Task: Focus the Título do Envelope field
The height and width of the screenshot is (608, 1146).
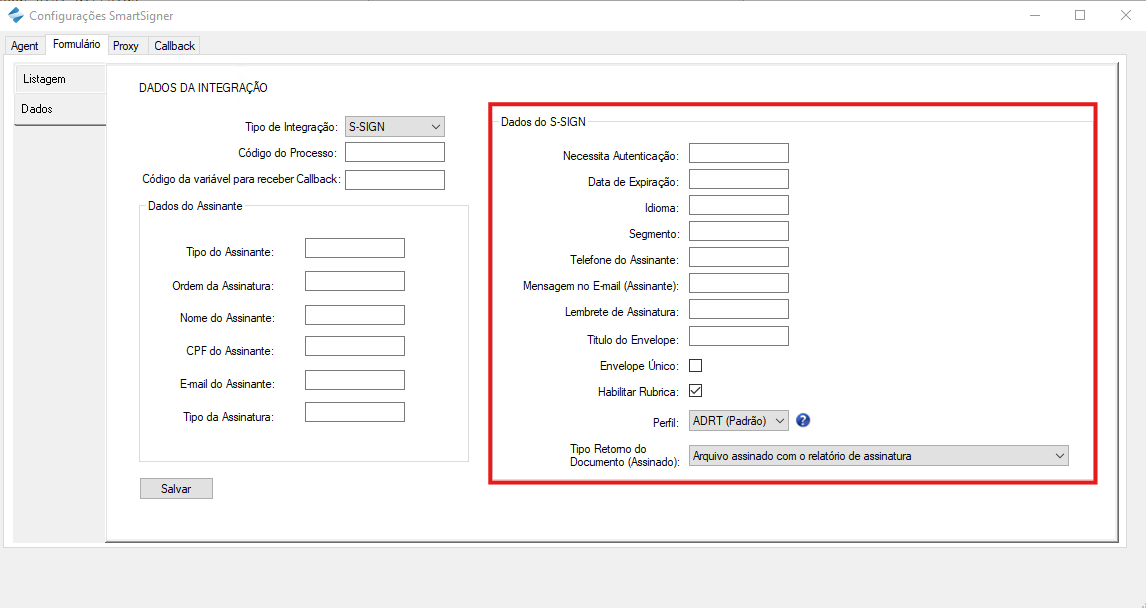Action: [x=738, y=337]
